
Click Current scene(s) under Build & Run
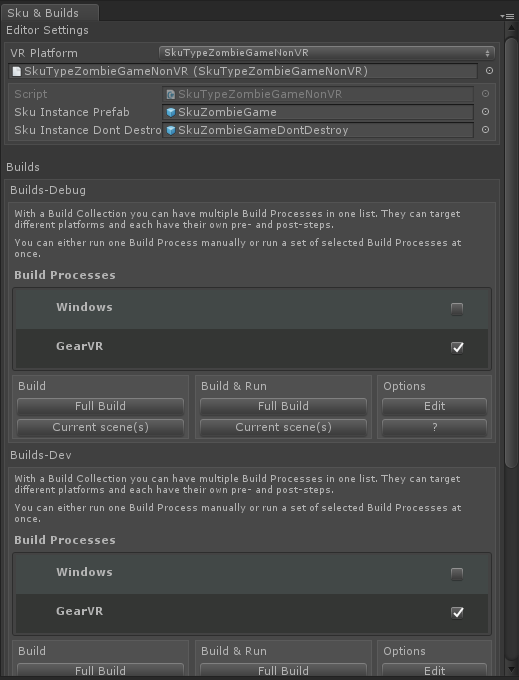(283, 428)
